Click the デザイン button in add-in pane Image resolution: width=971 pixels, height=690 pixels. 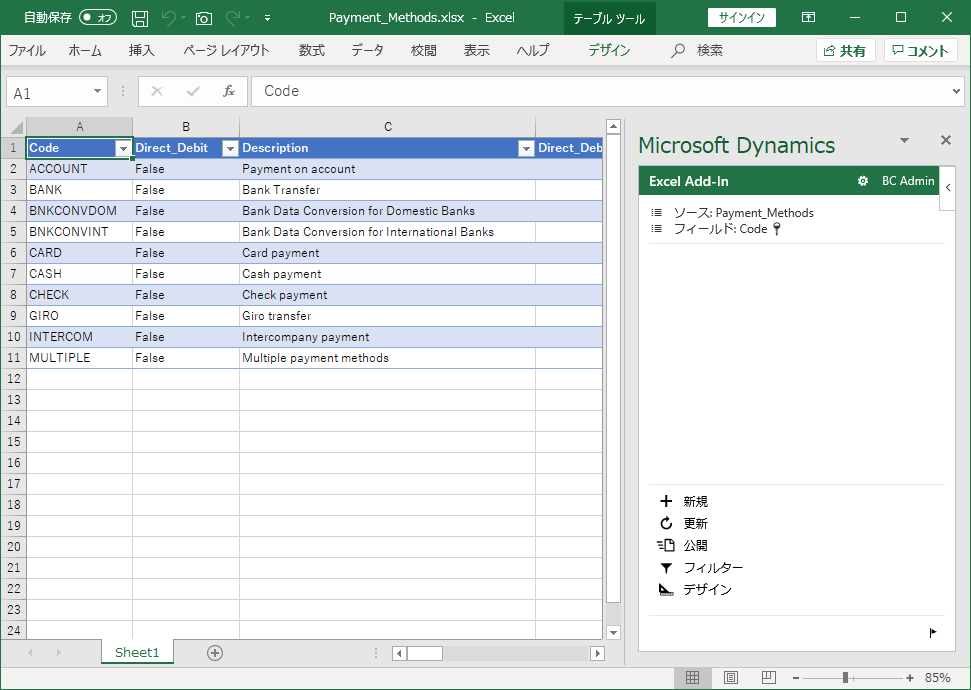(x=695, y=590)
